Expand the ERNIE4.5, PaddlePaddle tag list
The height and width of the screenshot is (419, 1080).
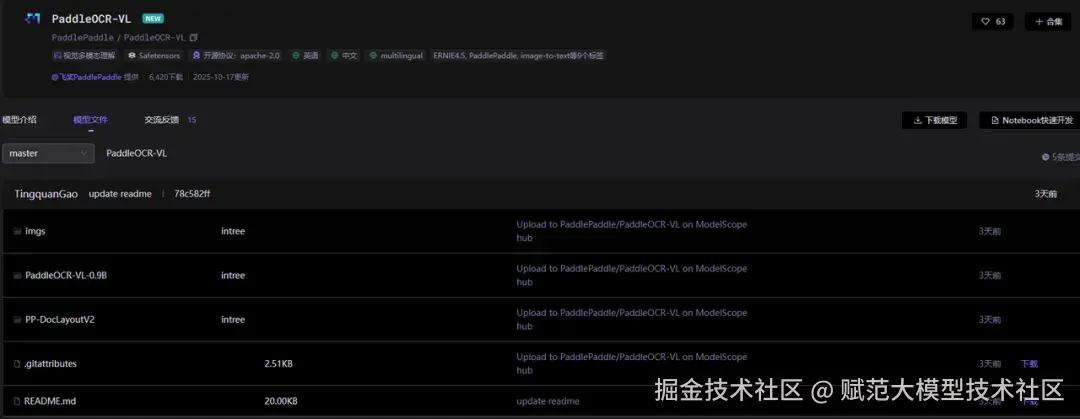(x=518, y=55)
